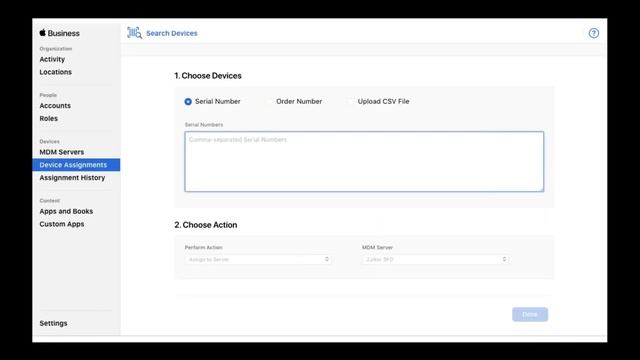Image resolution: width=640 pixels, height=360 pixels.
Task: Click the '1. Choose Devices' heading
Action: (x=208, y=76)
